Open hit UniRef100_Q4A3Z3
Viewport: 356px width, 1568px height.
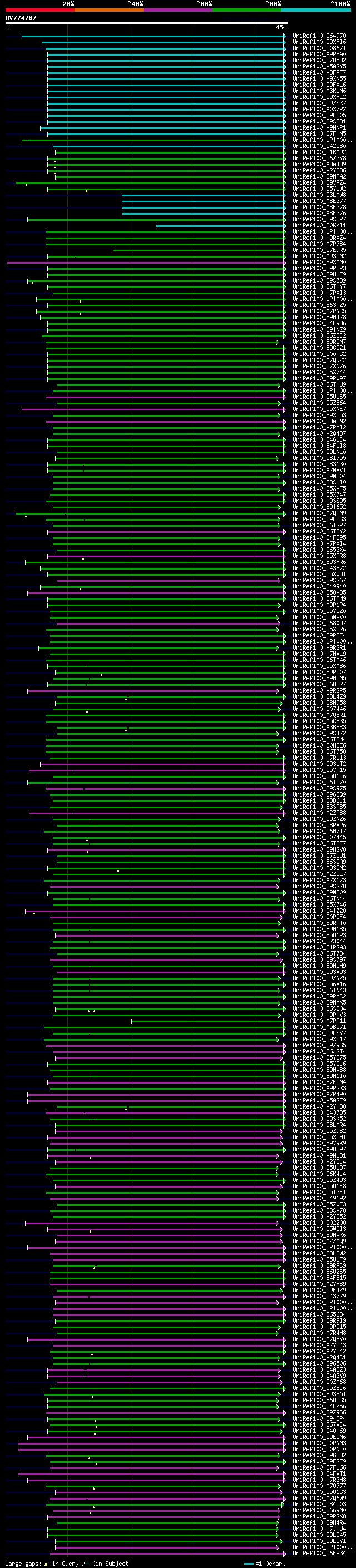(319, 1369)
